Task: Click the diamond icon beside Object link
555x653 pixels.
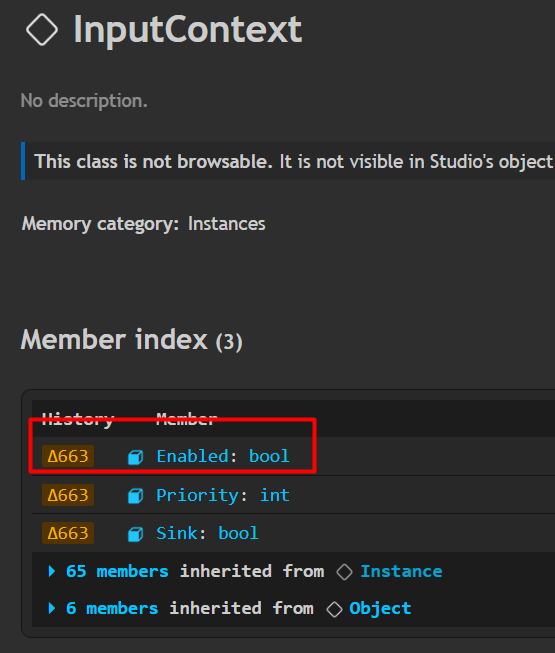Action: [x=334, y=609]
